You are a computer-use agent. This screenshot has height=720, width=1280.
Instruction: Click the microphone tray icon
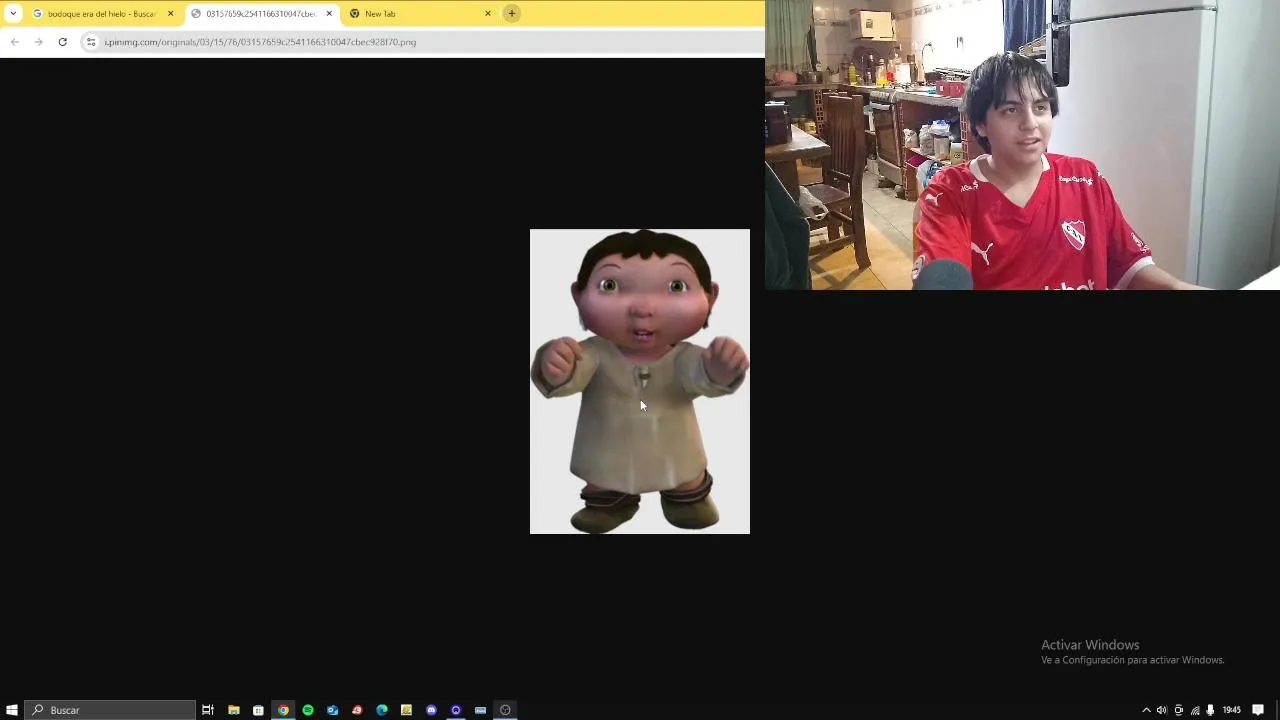[1210, 710]
